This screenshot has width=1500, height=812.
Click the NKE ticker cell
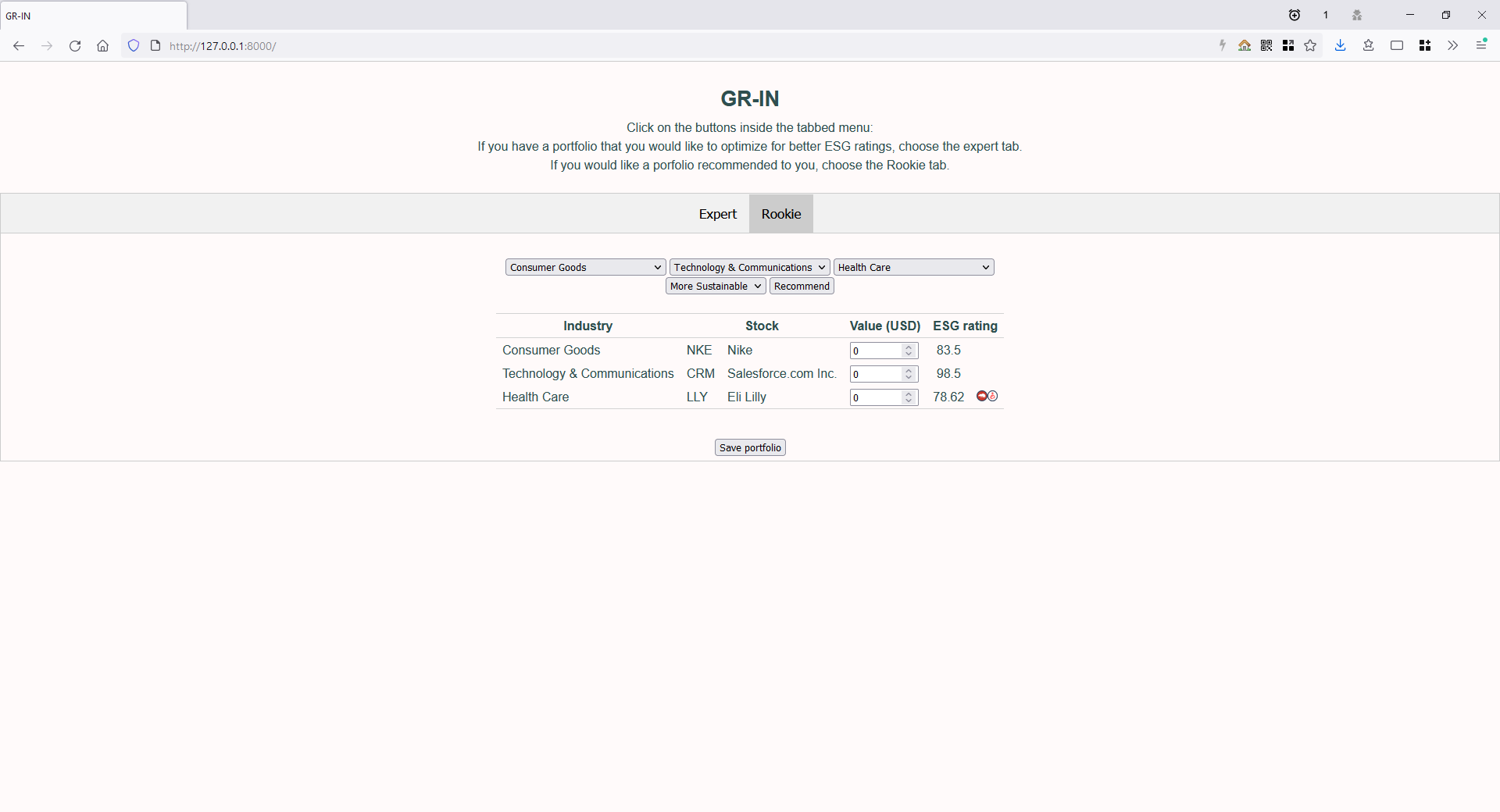[699, 350]
